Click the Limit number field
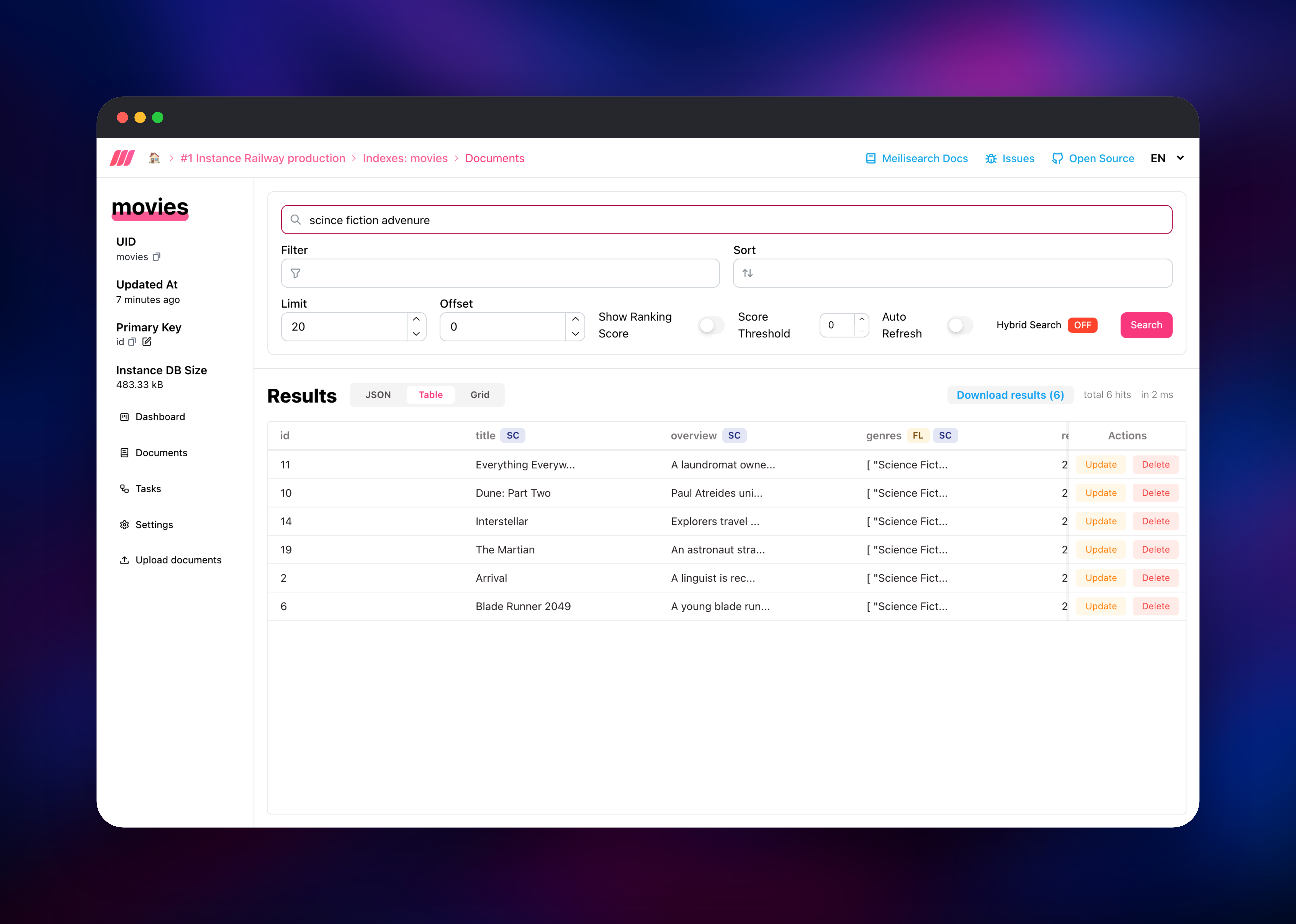The height and width of the screenshot is (924, 1296). click(344, 327)
